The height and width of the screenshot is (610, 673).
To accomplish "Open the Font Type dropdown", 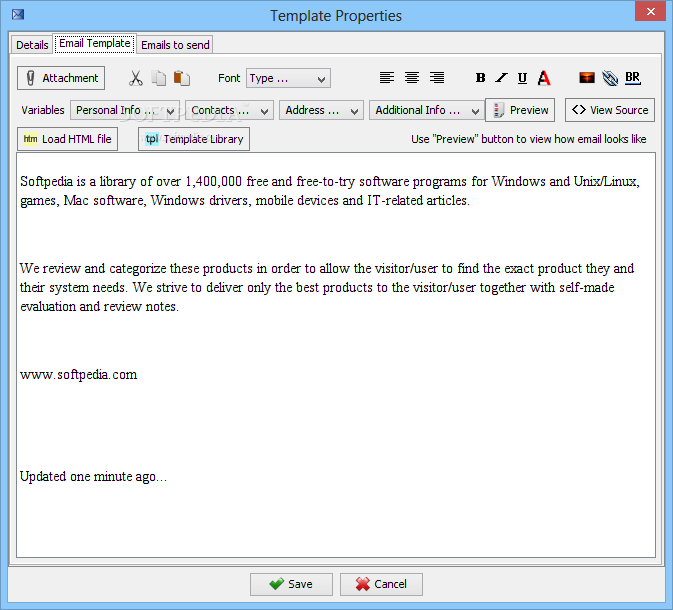I will click(288, 79).
